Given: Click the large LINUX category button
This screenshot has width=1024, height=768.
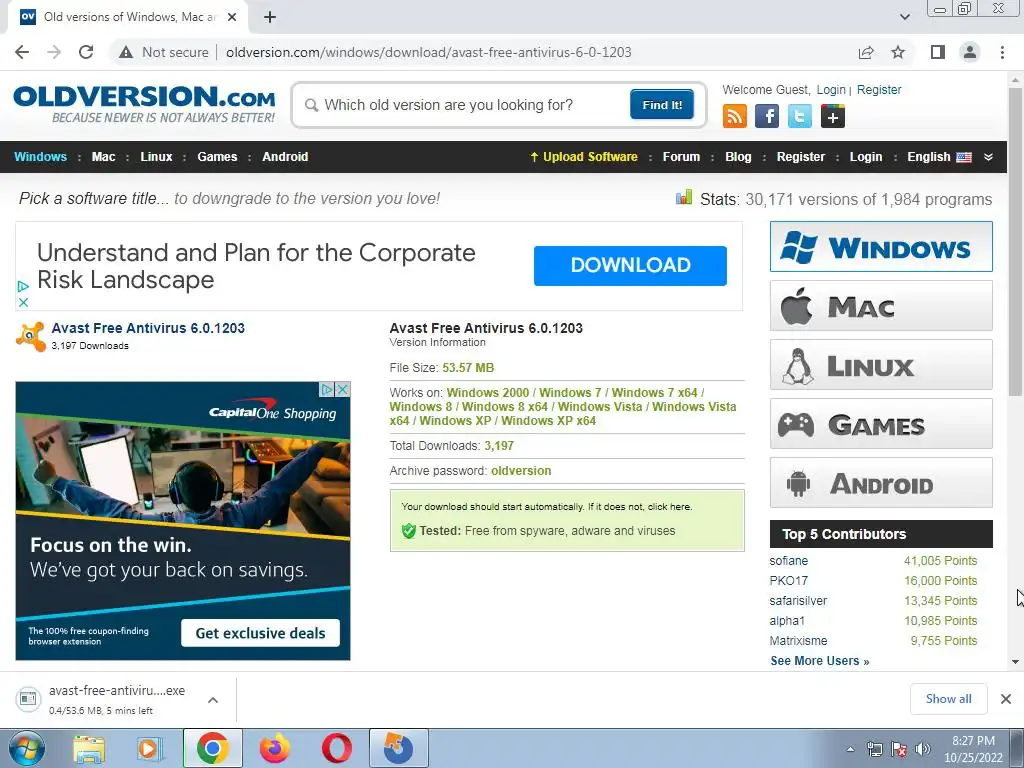Looking at the screenshot, I should pos(881,364).
